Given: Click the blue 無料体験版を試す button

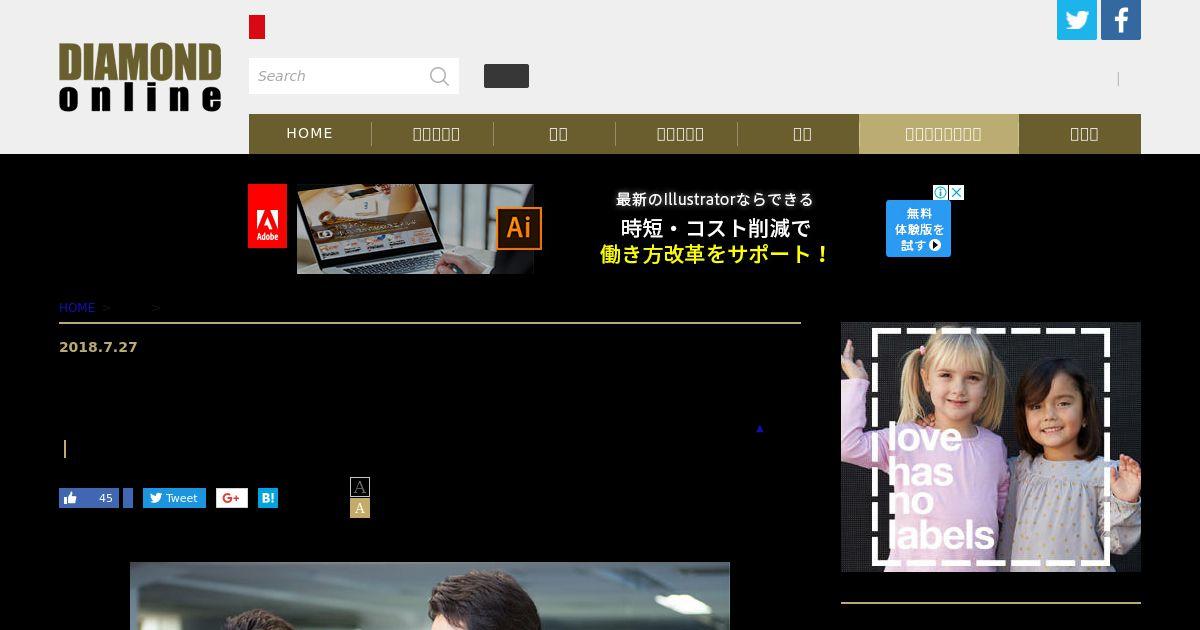Looking at the screenshot, I should pyautogui.click(x=918, y=229).
